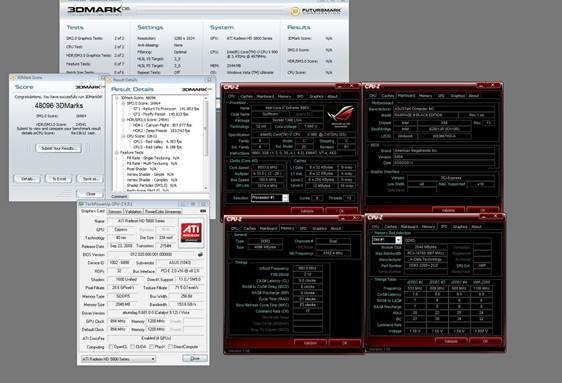Collapse the CPU Score tree node
562x383 pixels.
coord(123,136)
